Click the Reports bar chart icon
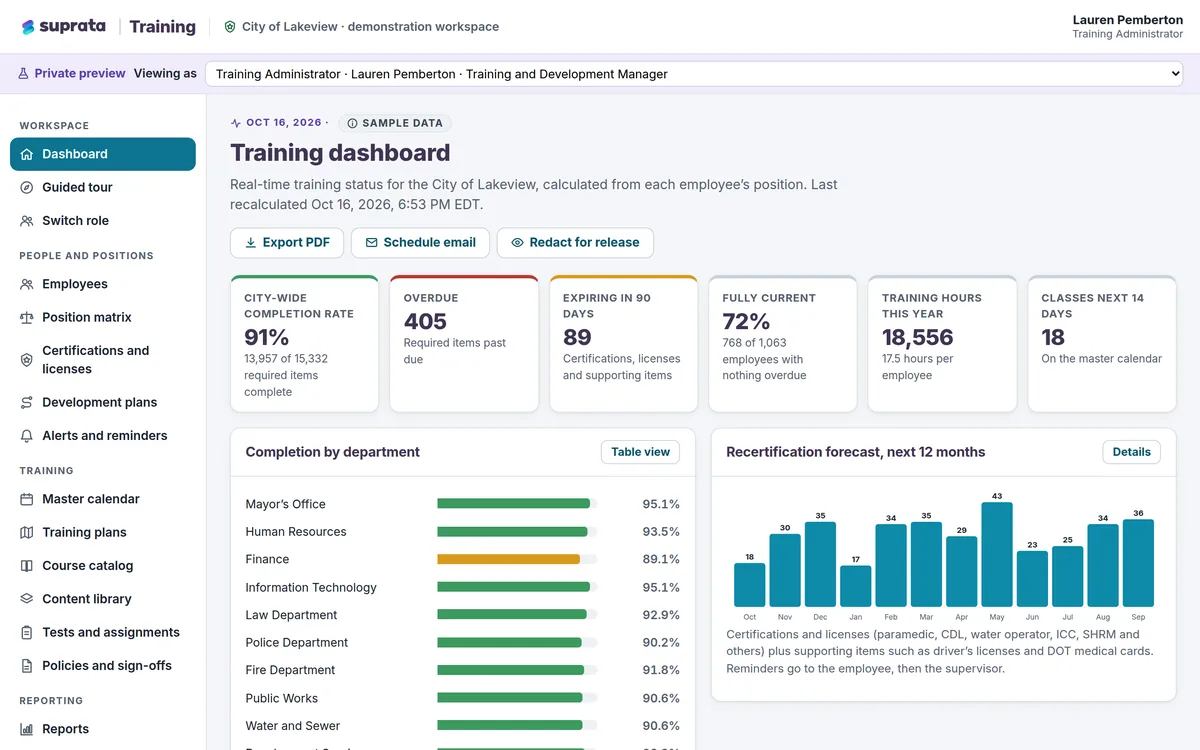This screenshot has width=1200, height=750. pos(27,729)
